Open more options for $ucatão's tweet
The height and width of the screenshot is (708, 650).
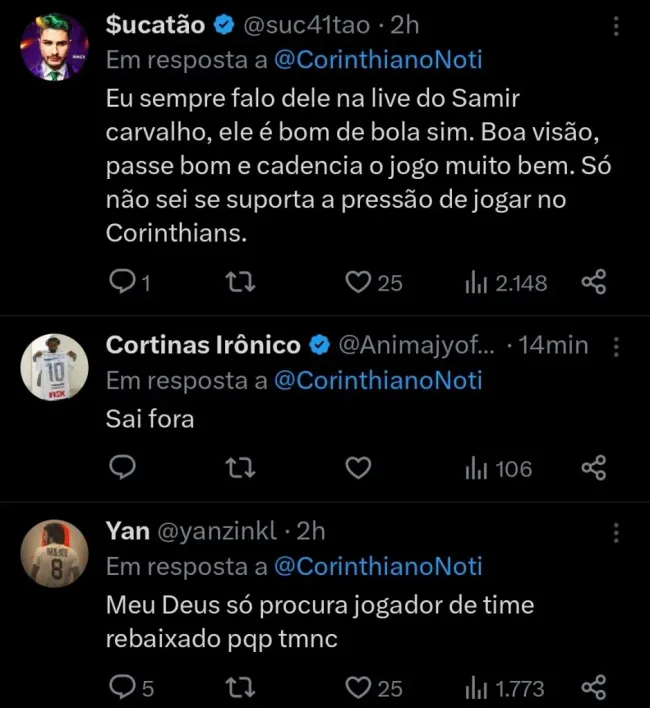[616, 27]
